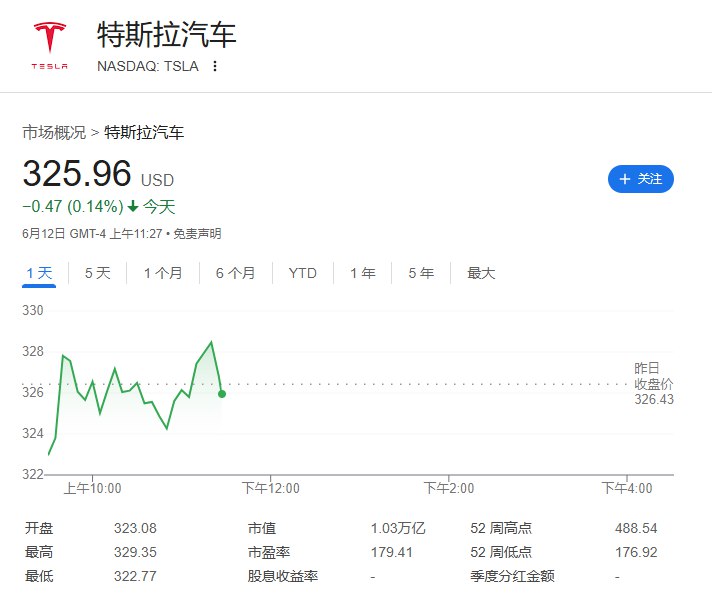712x594 pixels.
Task: Click the 股息收益率 label
Action: 282,576
